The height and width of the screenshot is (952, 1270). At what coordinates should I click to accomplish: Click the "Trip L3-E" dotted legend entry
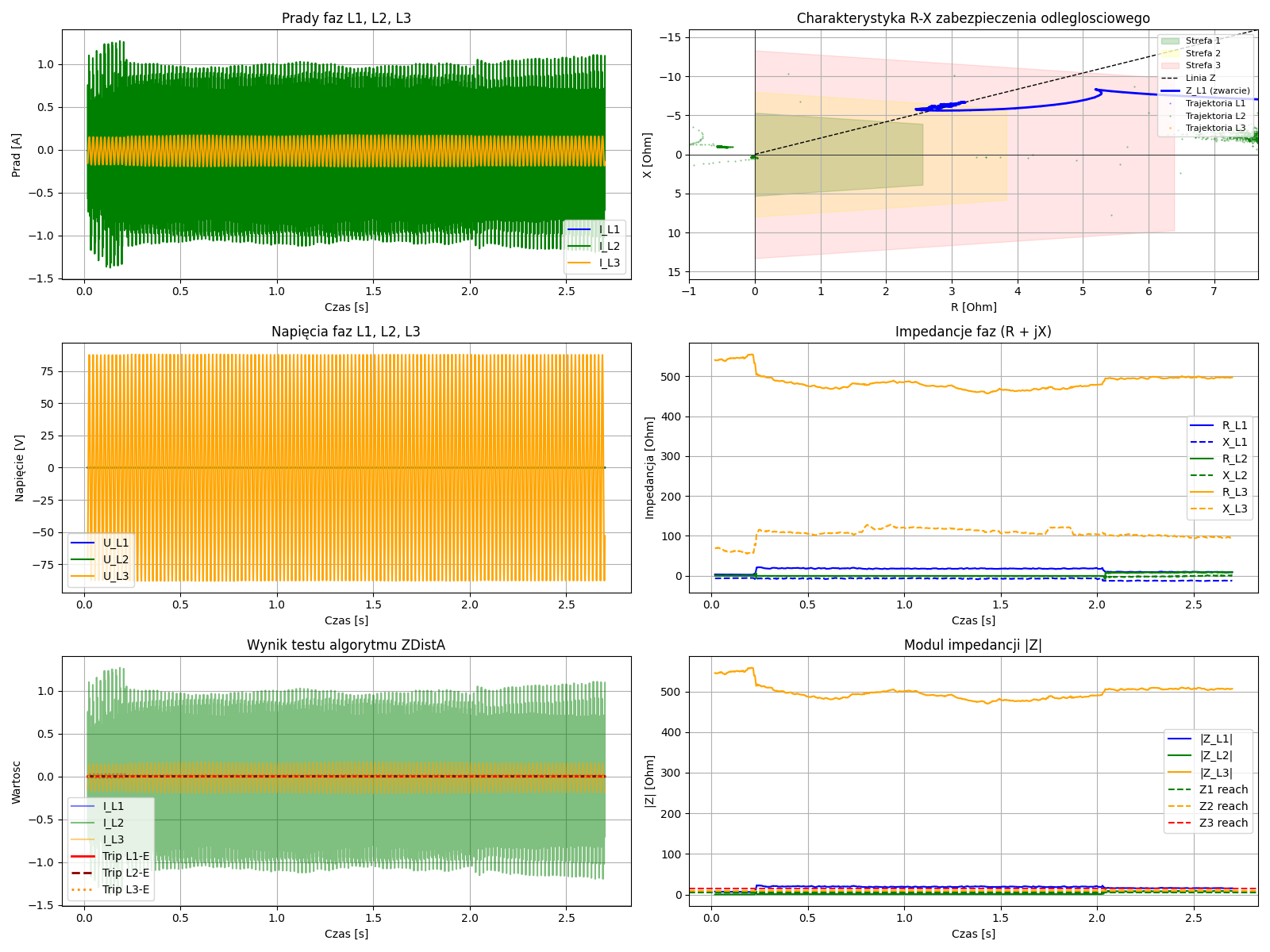pos(125,889)
